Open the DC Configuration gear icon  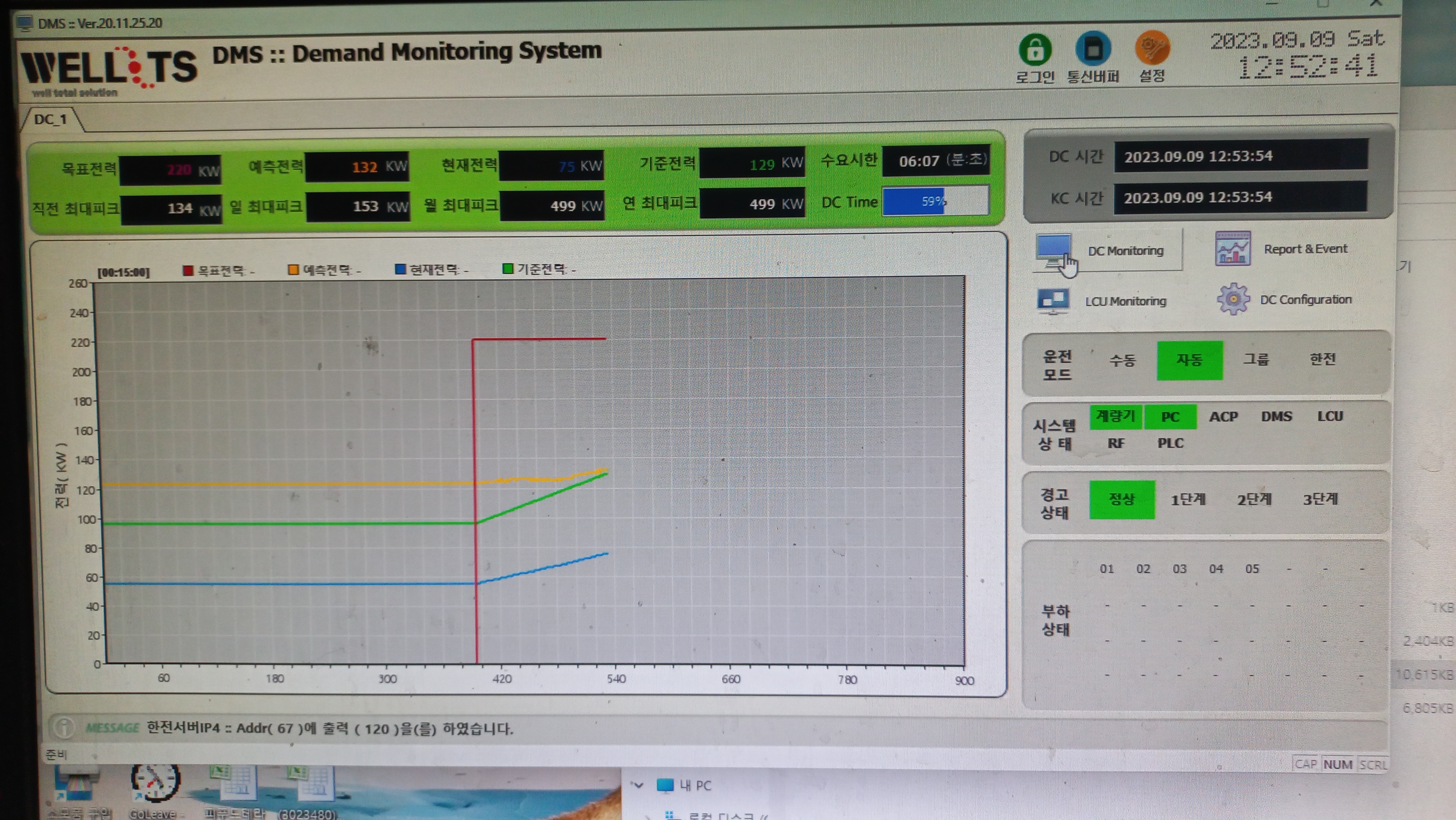tap(1233, 299)
